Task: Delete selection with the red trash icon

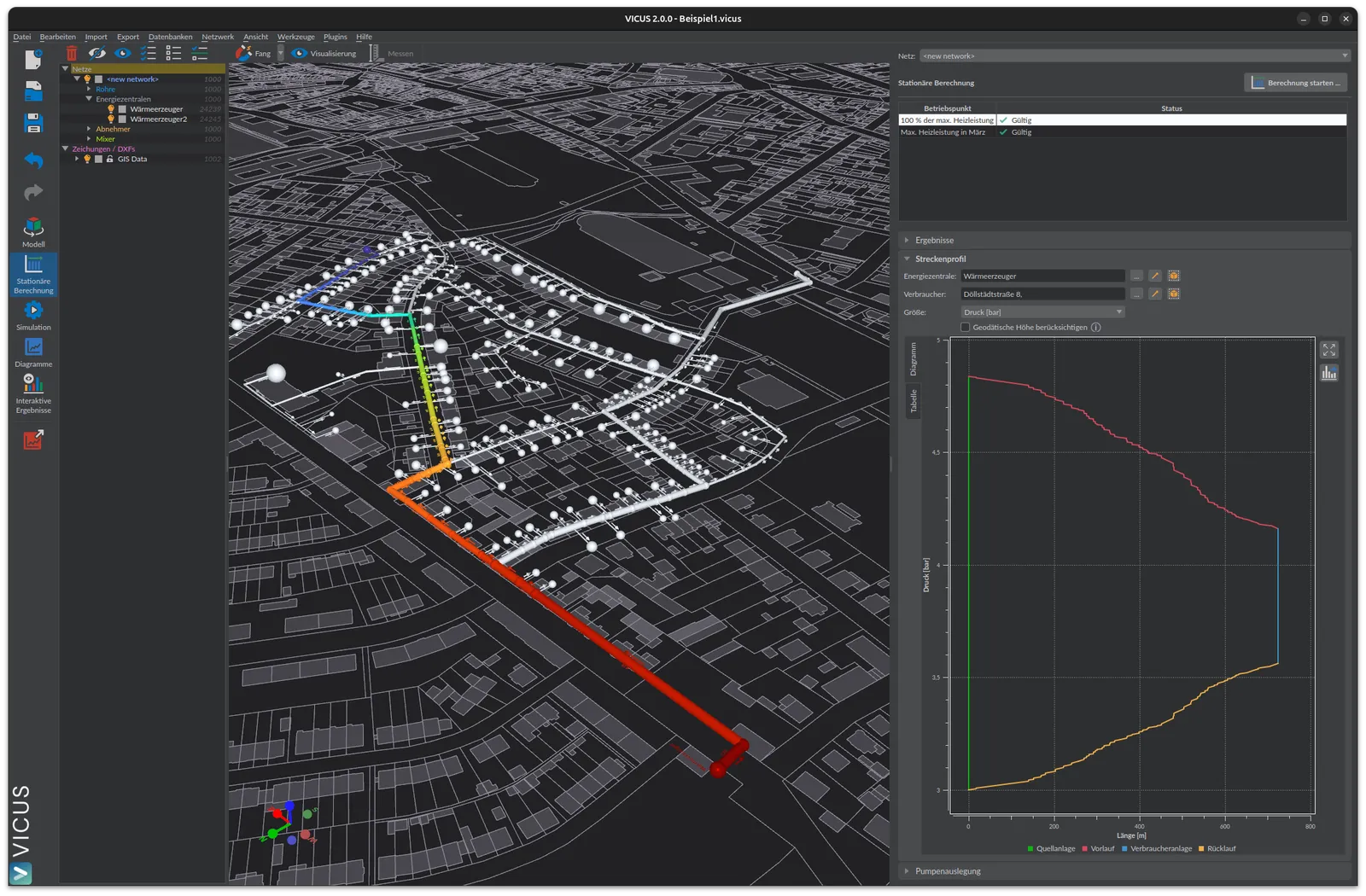Action: click(x=72, y=53)
